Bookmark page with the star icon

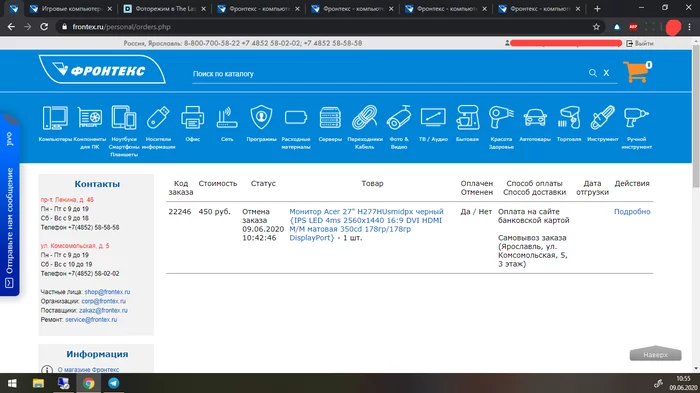[596, 27]
